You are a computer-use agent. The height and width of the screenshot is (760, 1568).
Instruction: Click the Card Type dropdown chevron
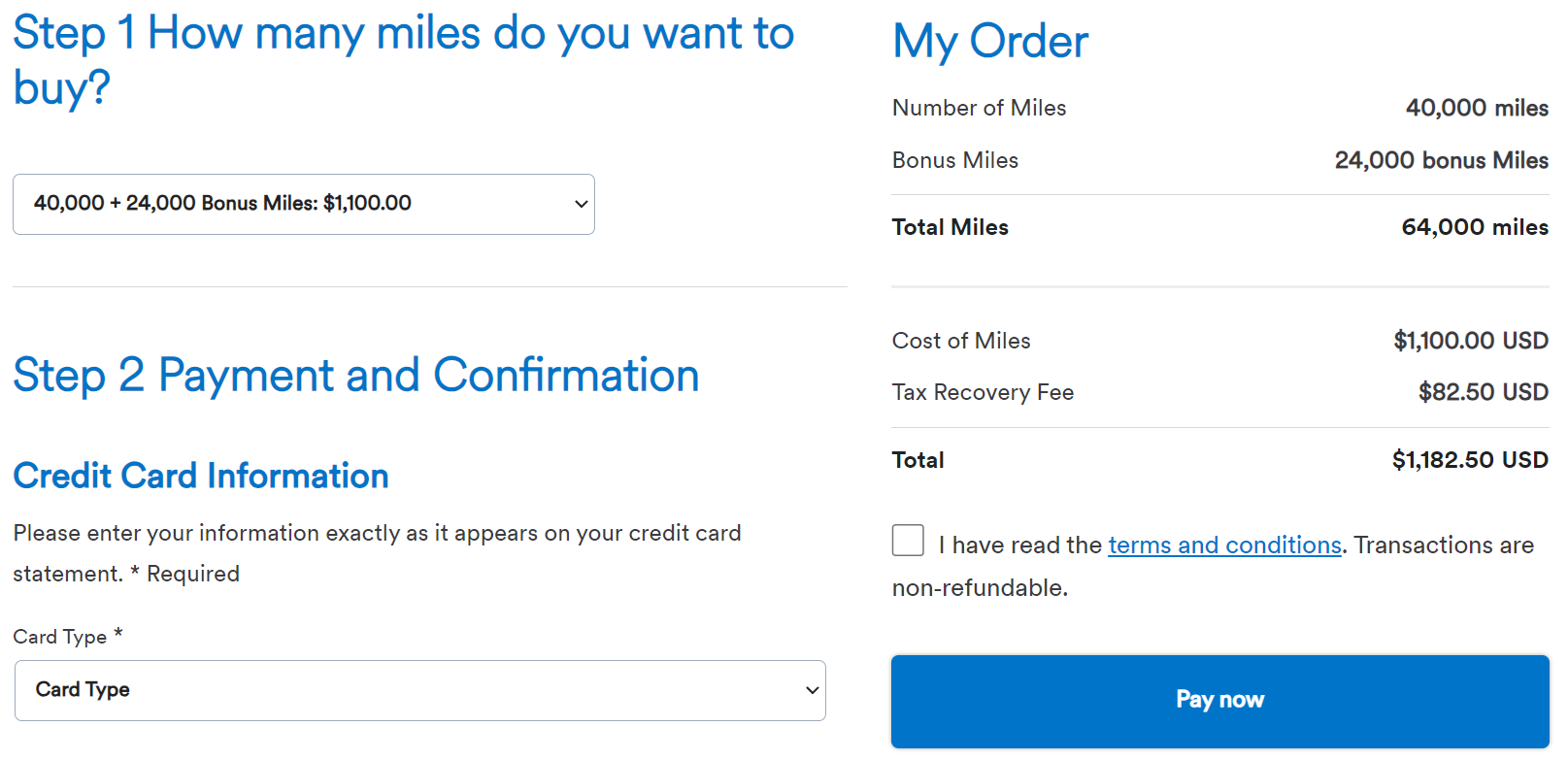click(x=811, y=690)
